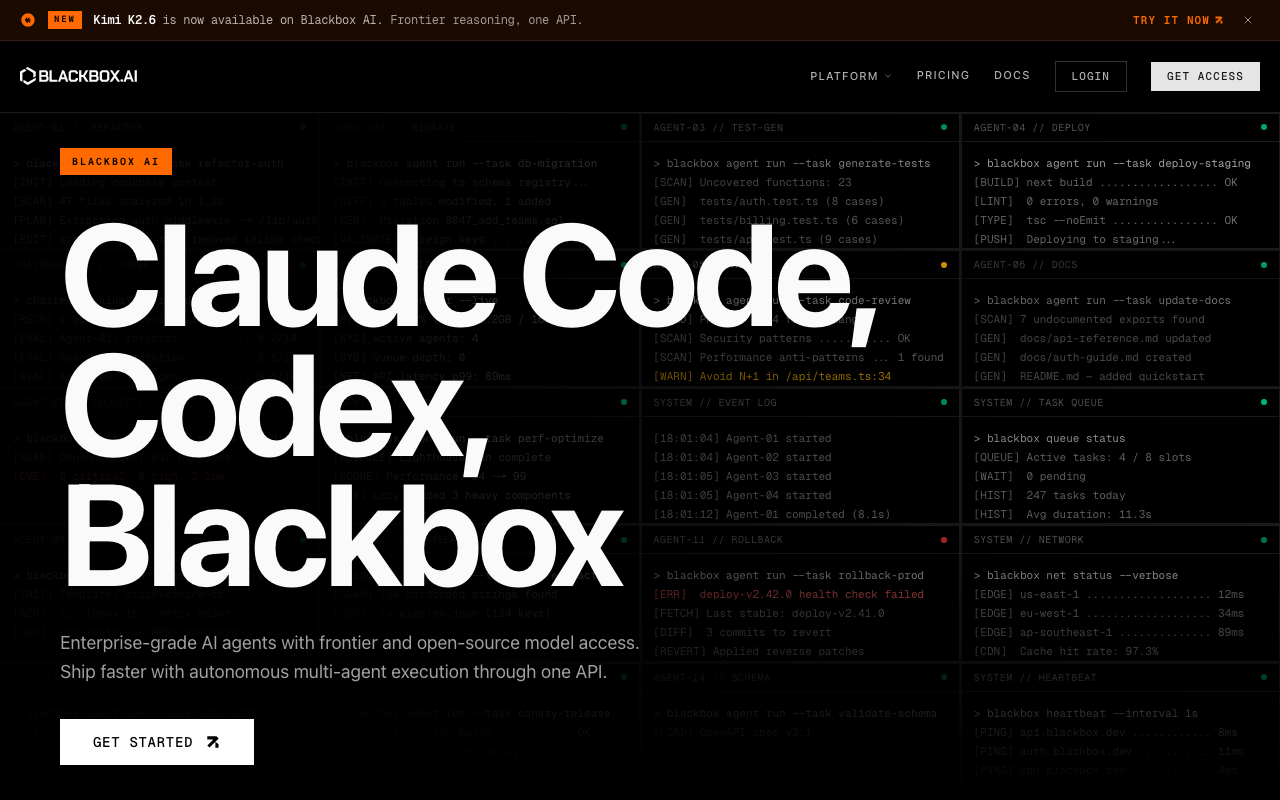Click the red AGENT-11 // ROLLBACK status dot
Viewport: 1280px width, 800px height.
pos(944,540)
